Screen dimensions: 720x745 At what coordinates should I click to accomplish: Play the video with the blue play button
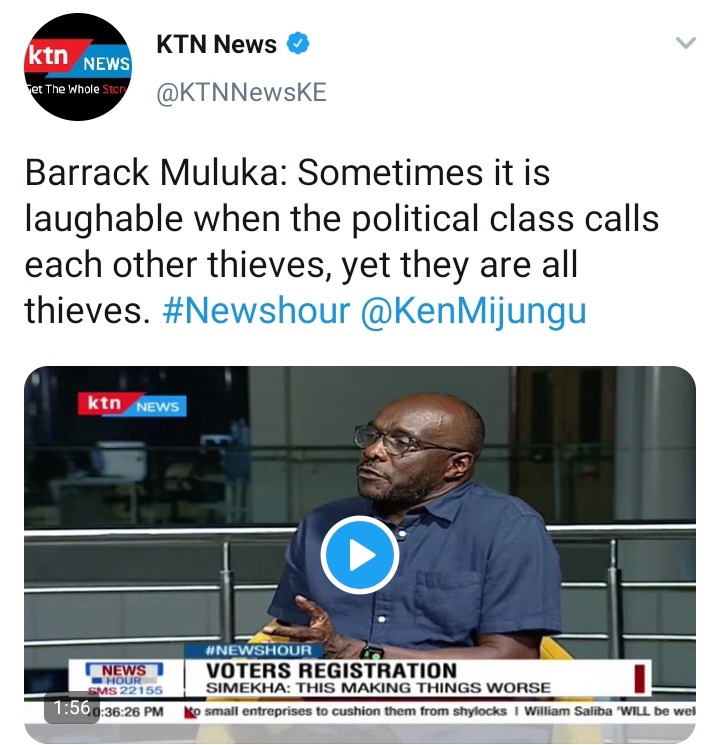pos(360,554)
